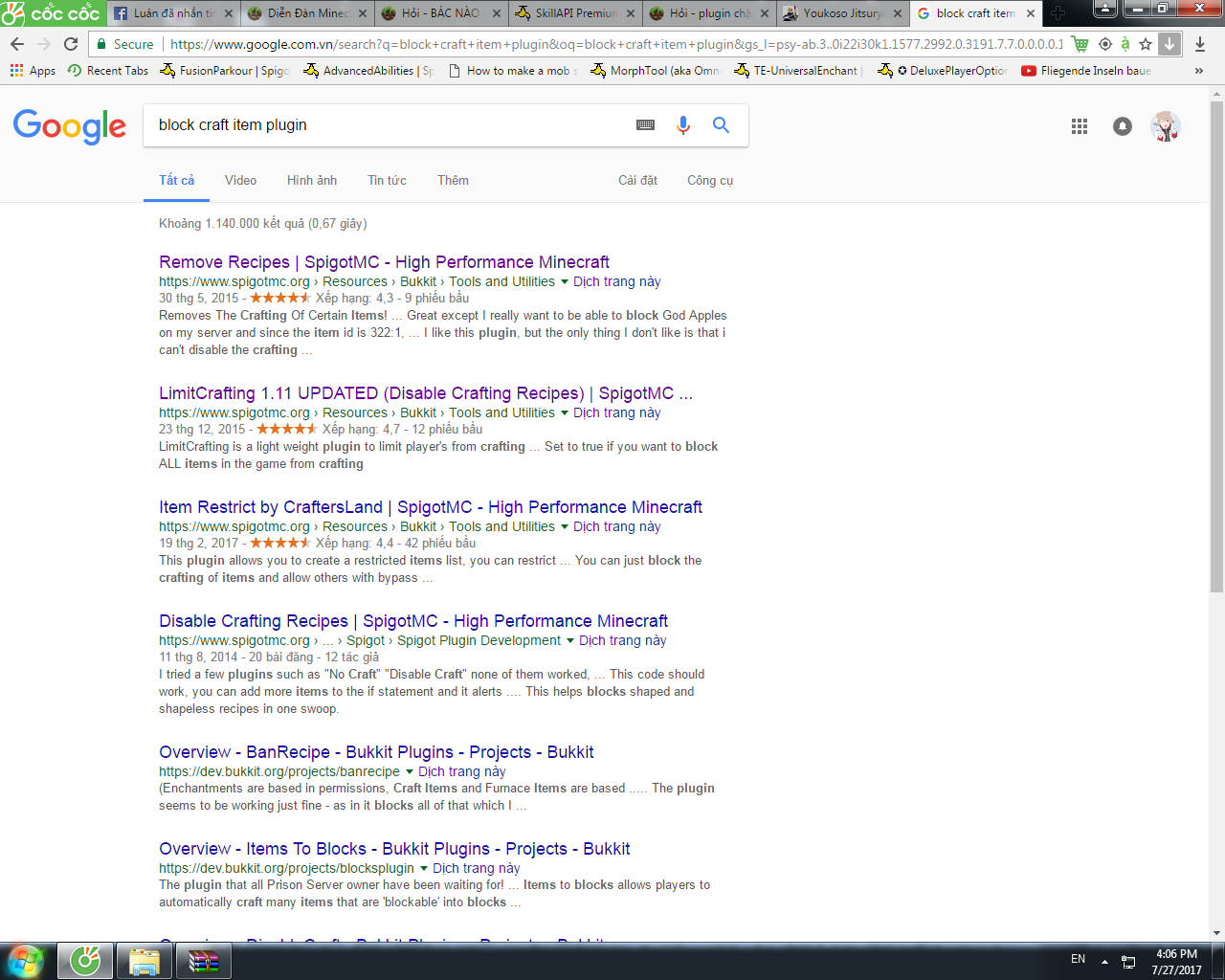The height and width of the screenshot is (980, 1225).
Task: Open the Remove Recipes SpigotMC result
Action: [x=384, y=262]
